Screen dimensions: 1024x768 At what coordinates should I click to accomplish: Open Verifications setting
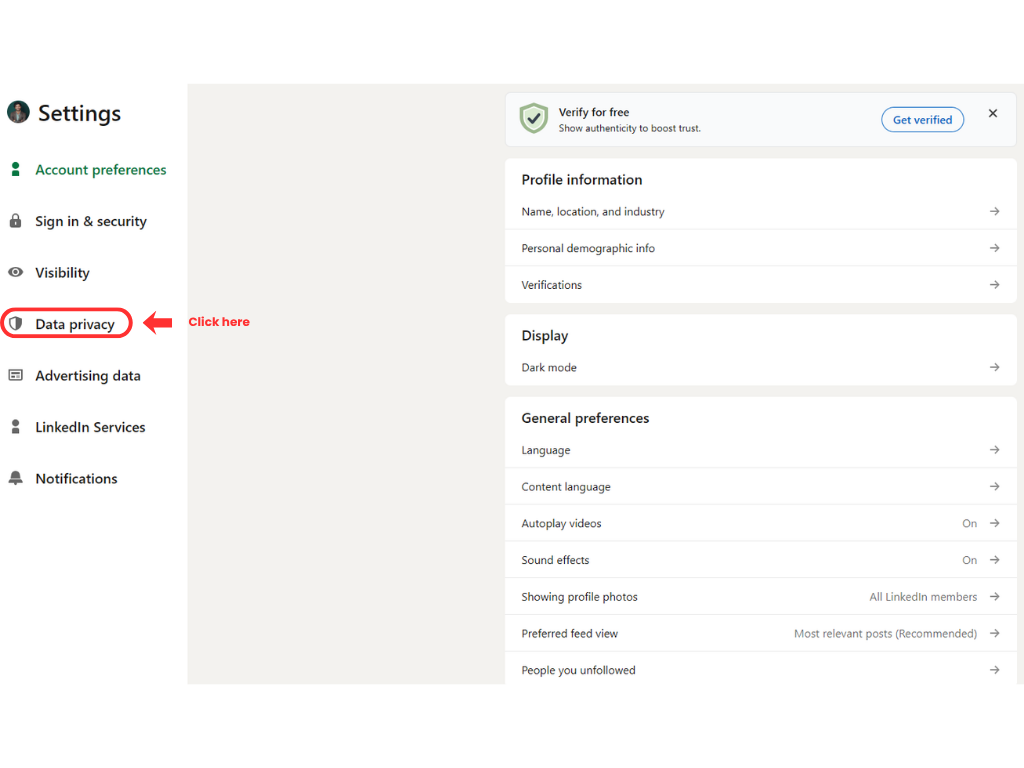click(x=760, y=285)
